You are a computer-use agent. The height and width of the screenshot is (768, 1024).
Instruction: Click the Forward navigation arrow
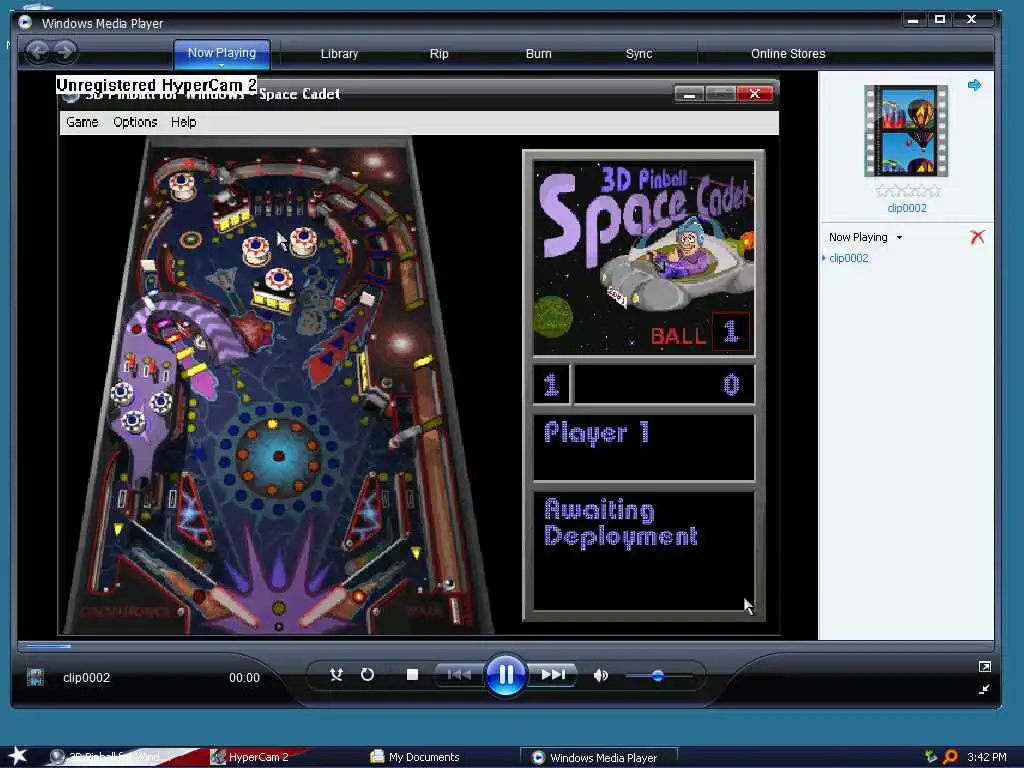click(x=65, y=52)
